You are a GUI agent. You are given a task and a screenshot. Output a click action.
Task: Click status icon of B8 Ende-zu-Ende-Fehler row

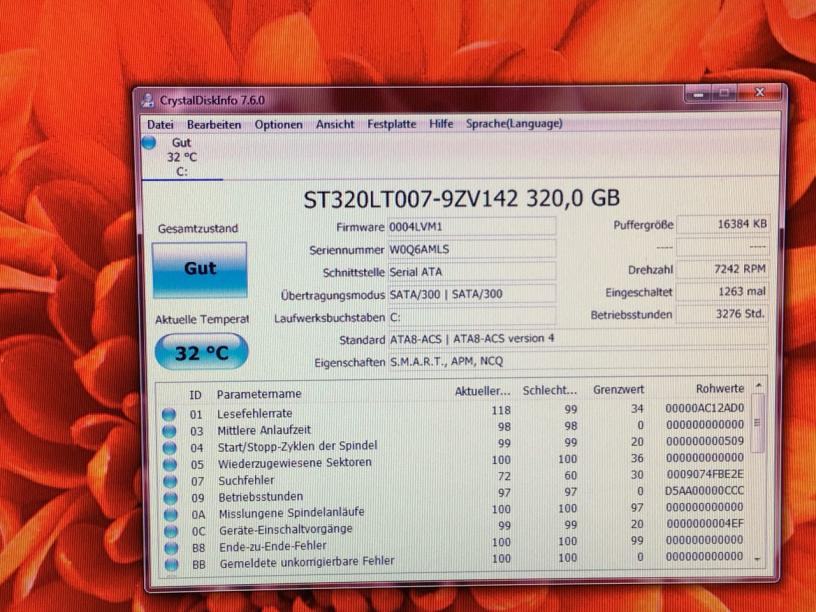click(171, 548)
